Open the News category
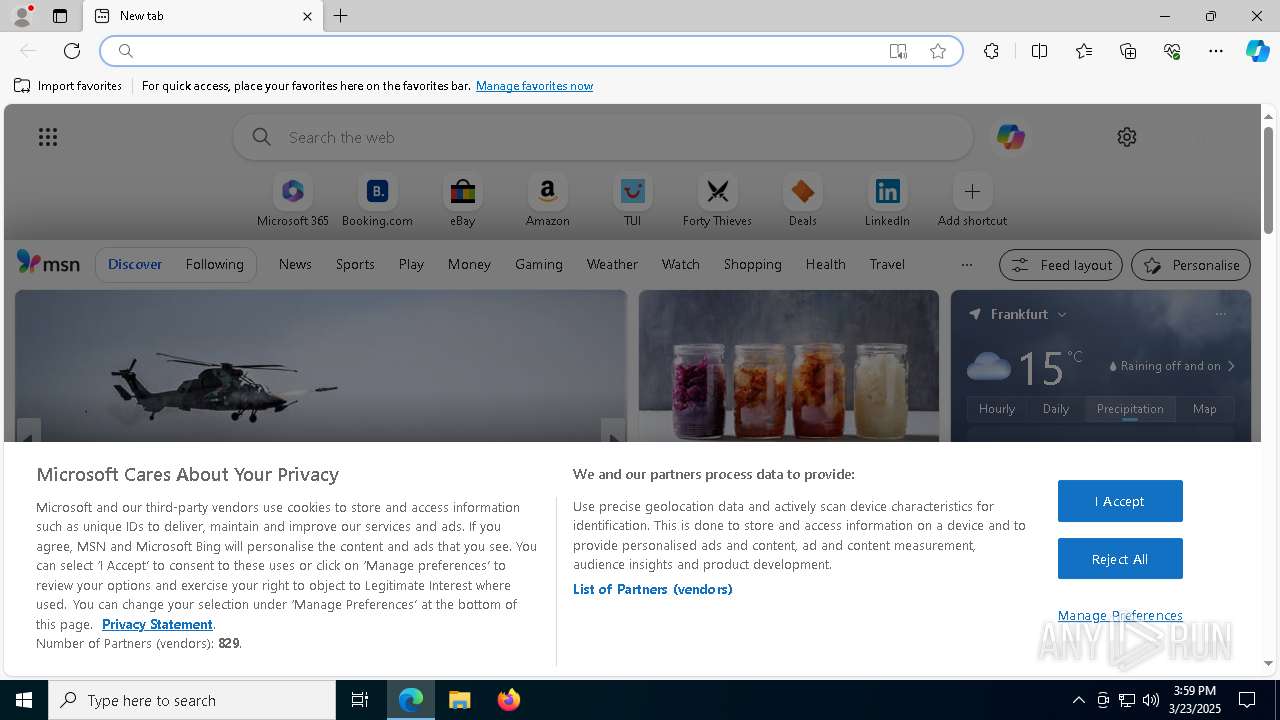 point(295,264)
